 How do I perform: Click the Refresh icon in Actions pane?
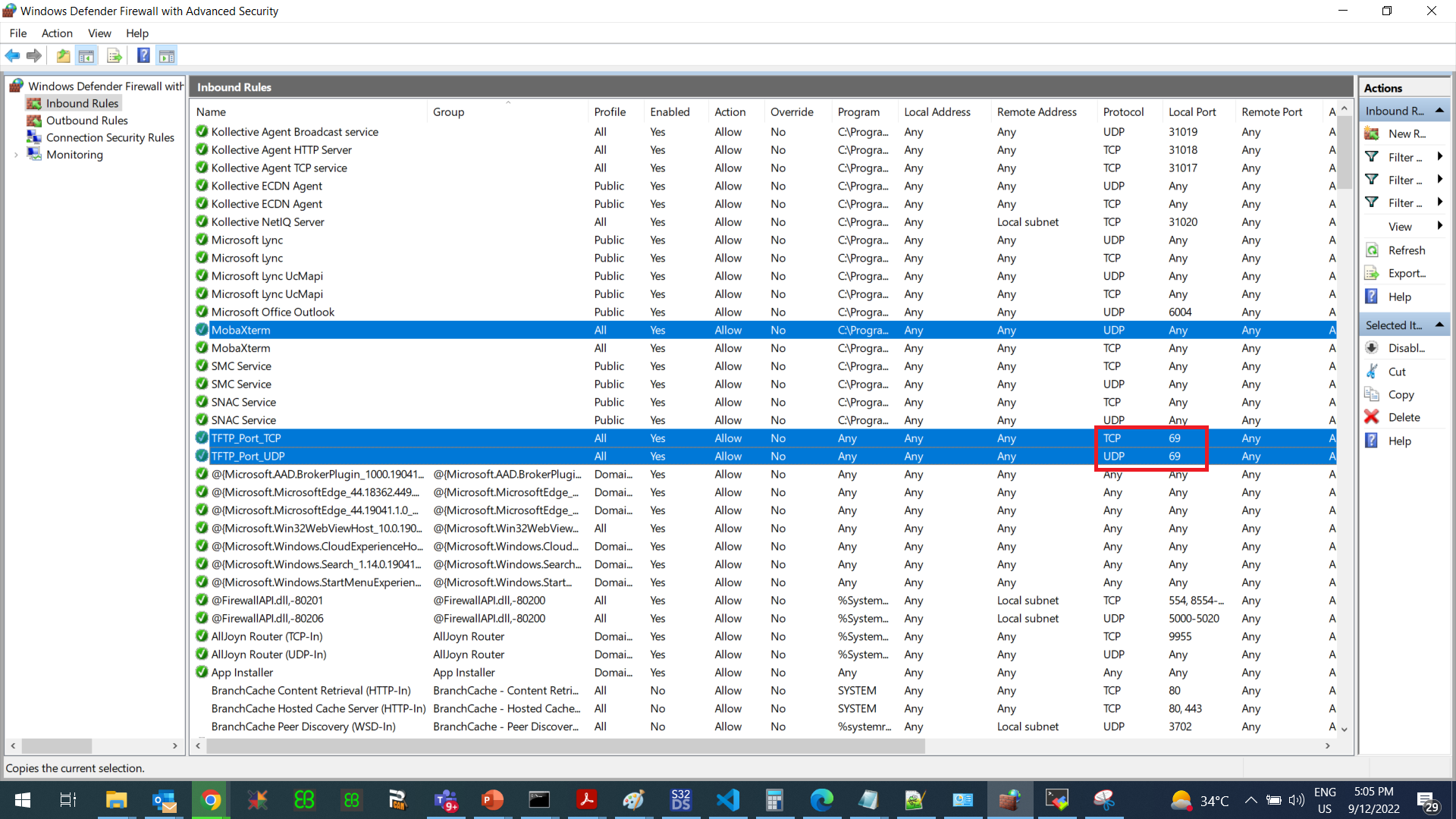tap(1372, 250)
